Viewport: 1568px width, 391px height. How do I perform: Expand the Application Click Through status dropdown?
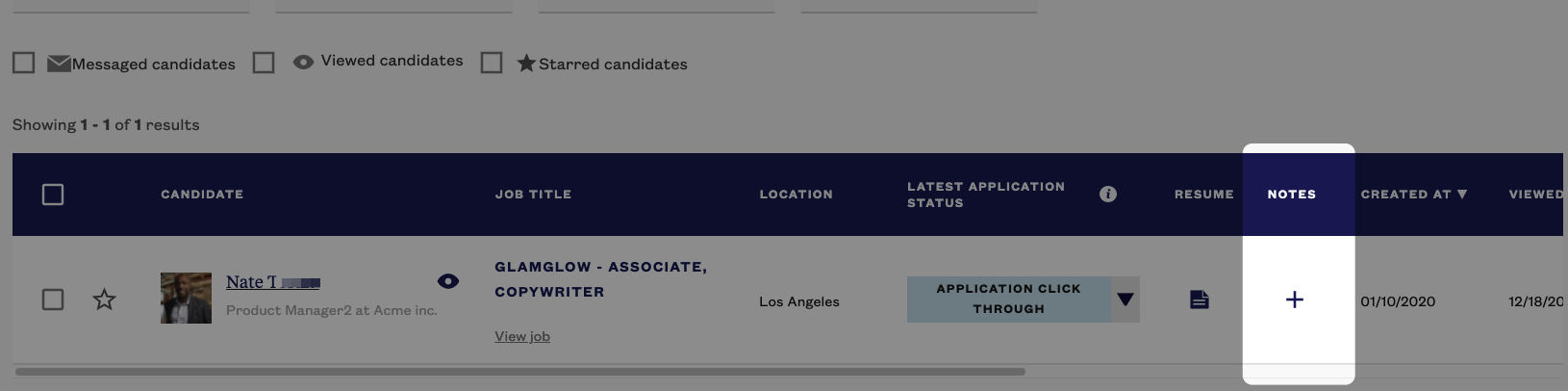coord(1125,300)
